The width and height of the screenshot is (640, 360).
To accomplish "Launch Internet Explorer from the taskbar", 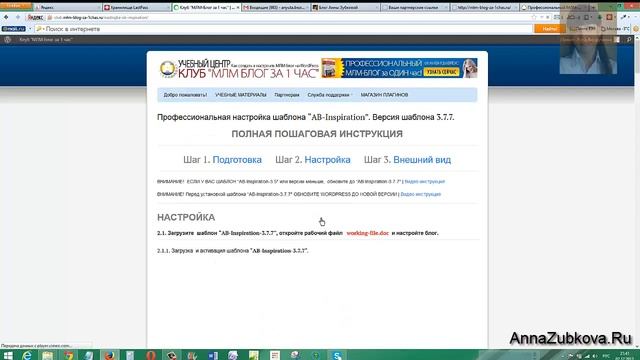I will 27,356.
